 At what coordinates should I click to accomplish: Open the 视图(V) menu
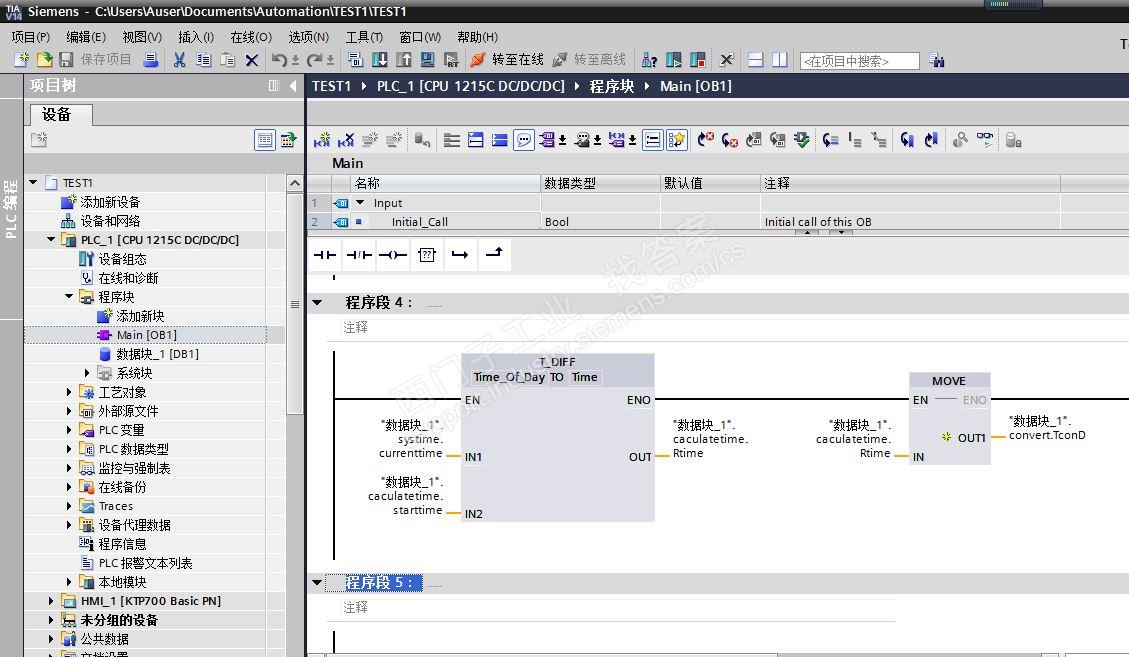142,37
